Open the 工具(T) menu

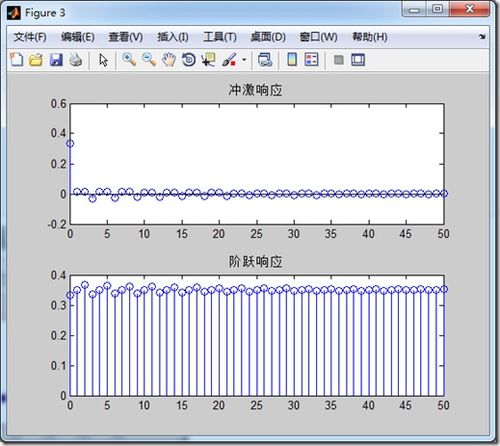[x=220, y=37]
